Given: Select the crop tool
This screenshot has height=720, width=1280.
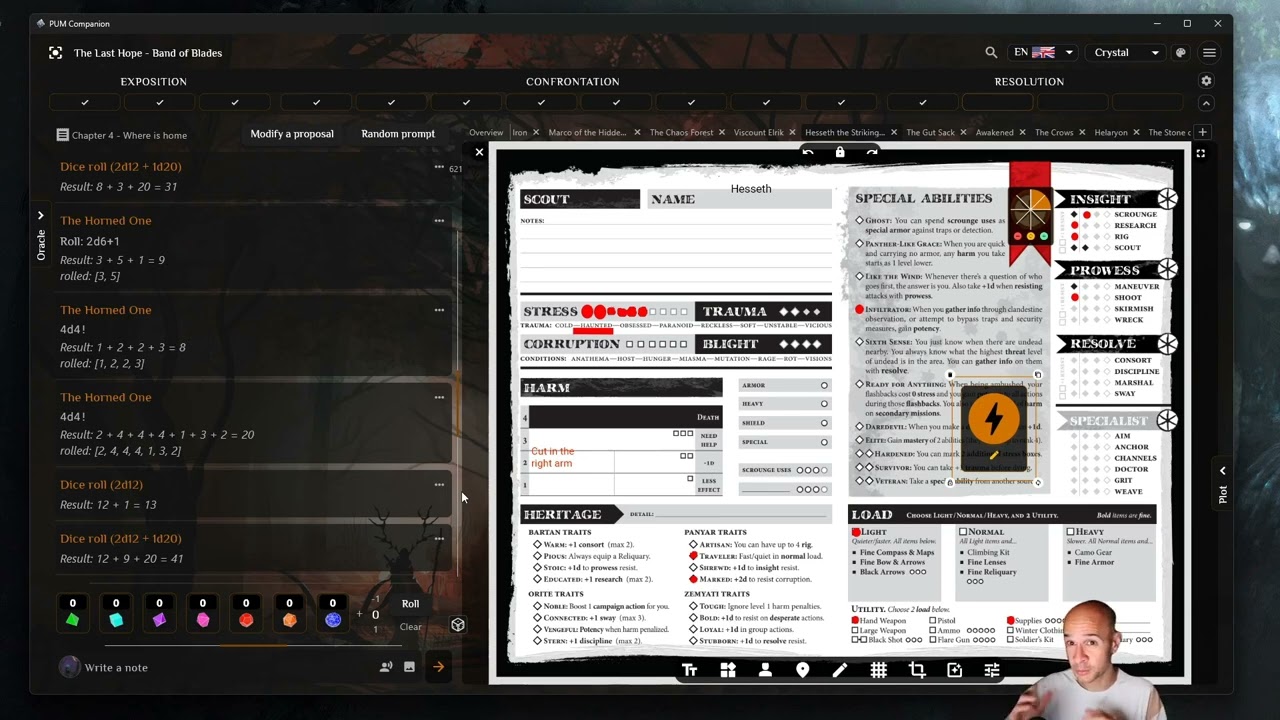Looking at the screenshot, I should pyautogui.click(x=916, y=670).
